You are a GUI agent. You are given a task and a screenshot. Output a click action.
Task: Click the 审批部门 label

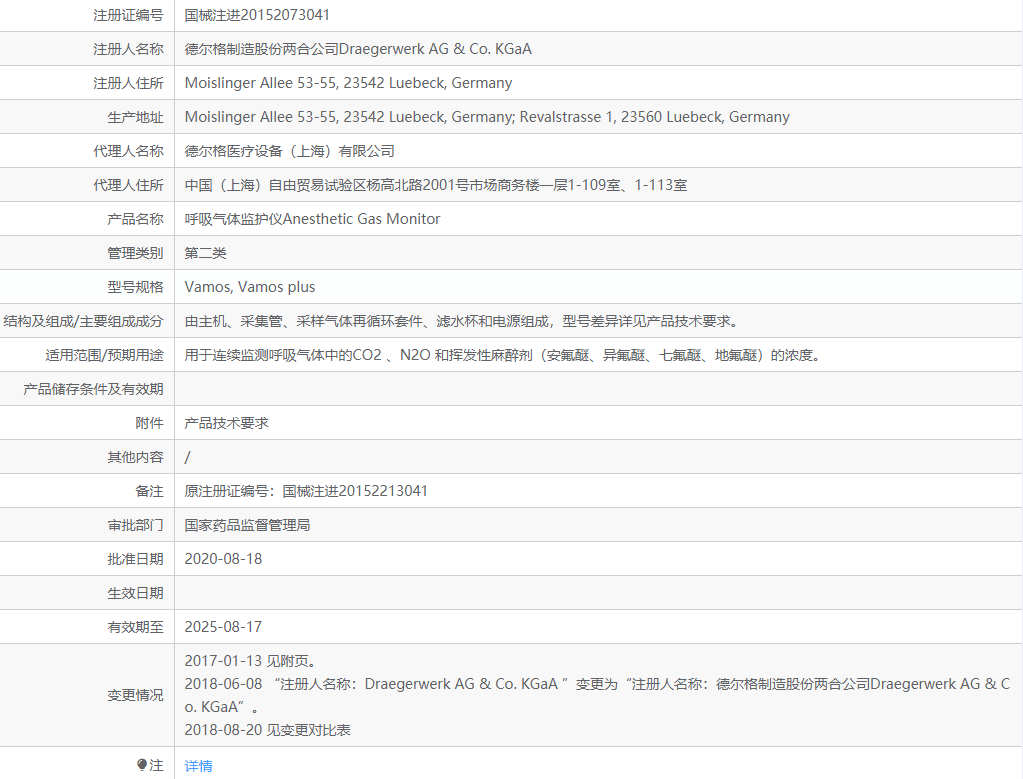136,525
